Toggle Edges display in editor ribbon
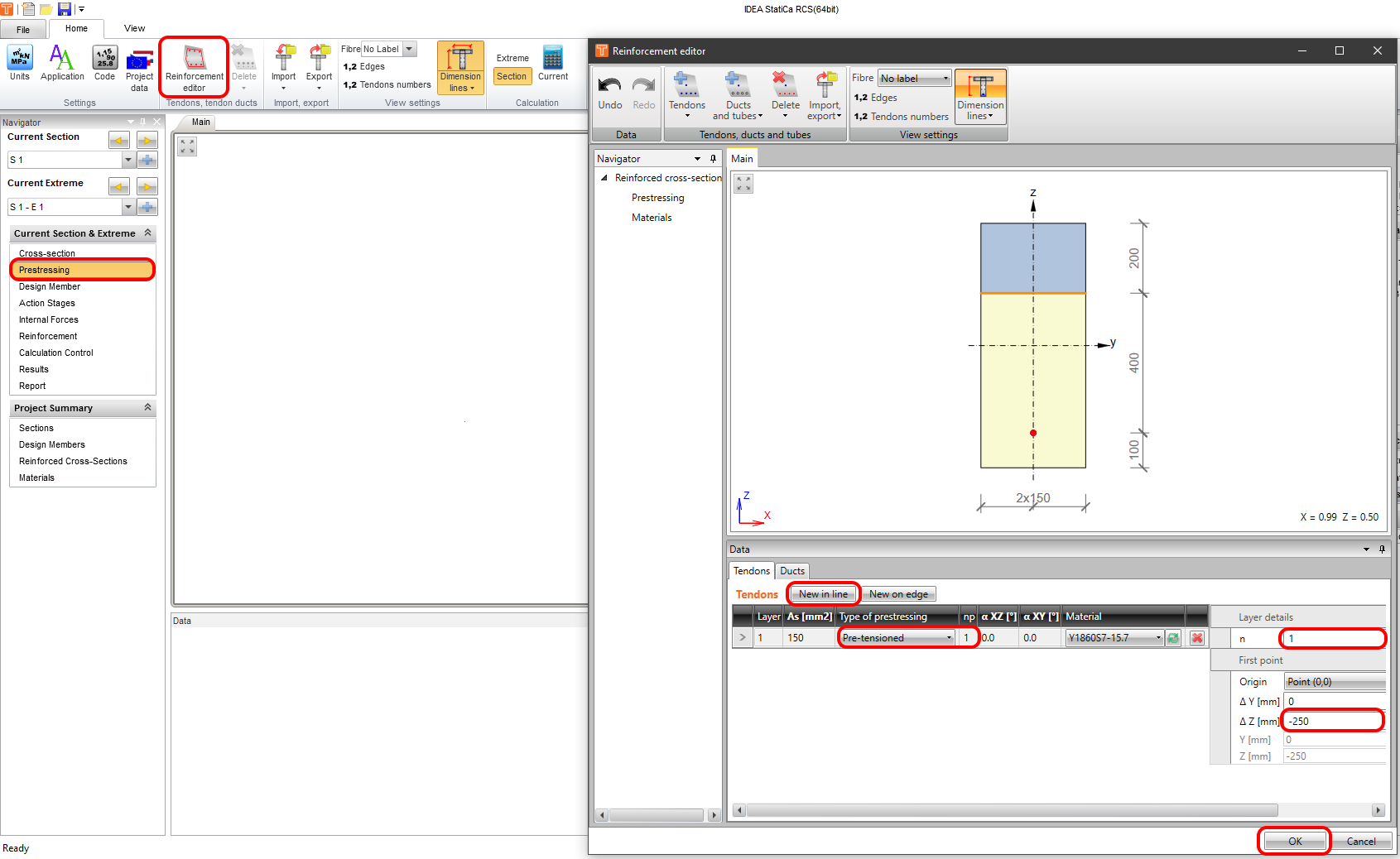 click(876, 98)
